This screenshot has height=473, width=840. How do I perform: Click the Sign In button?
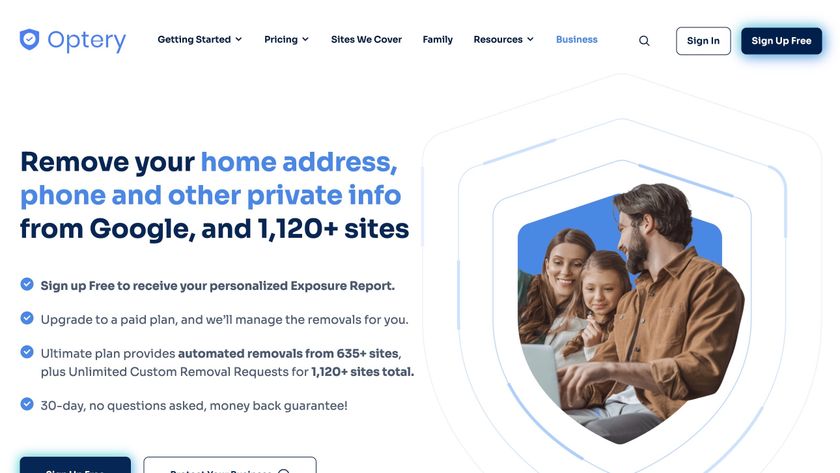click(x=703, y=41)
